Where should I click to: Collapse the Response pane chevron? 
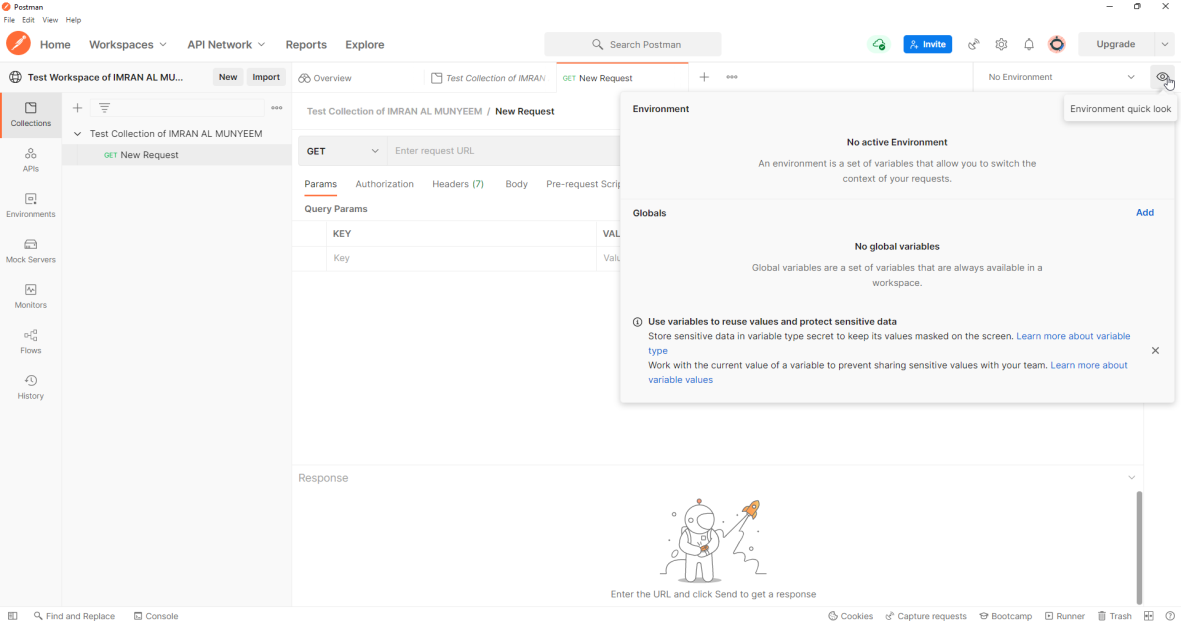coord(1131,478)
